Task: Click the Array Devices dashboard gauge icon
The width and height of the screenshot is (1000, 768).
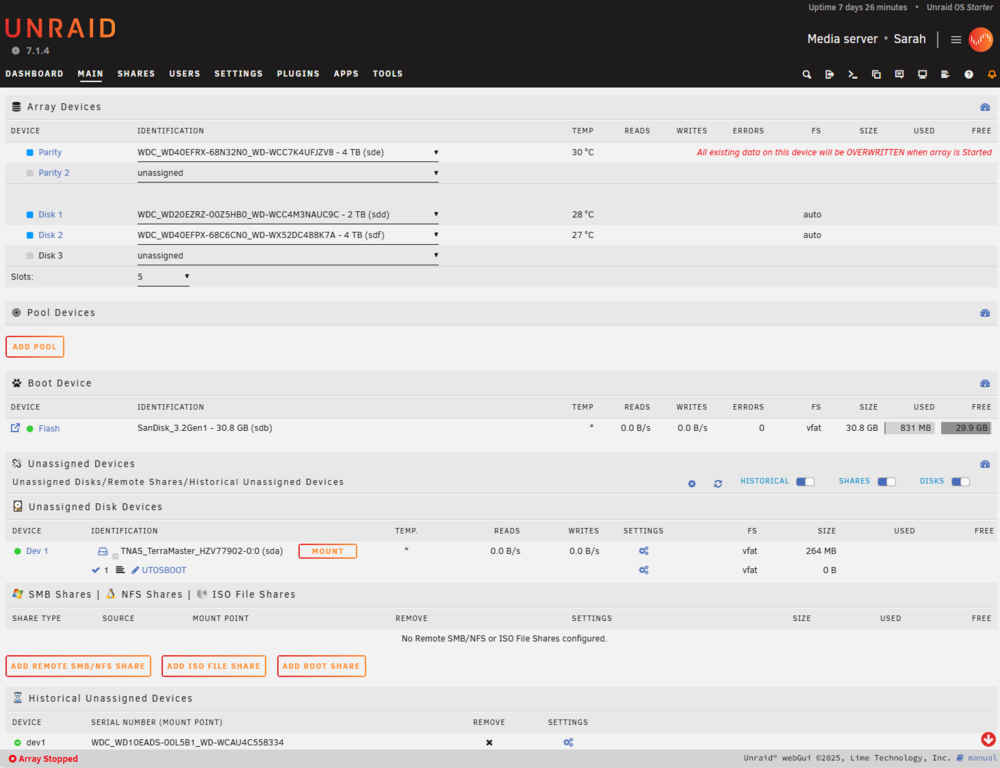Action: [985, 107]
